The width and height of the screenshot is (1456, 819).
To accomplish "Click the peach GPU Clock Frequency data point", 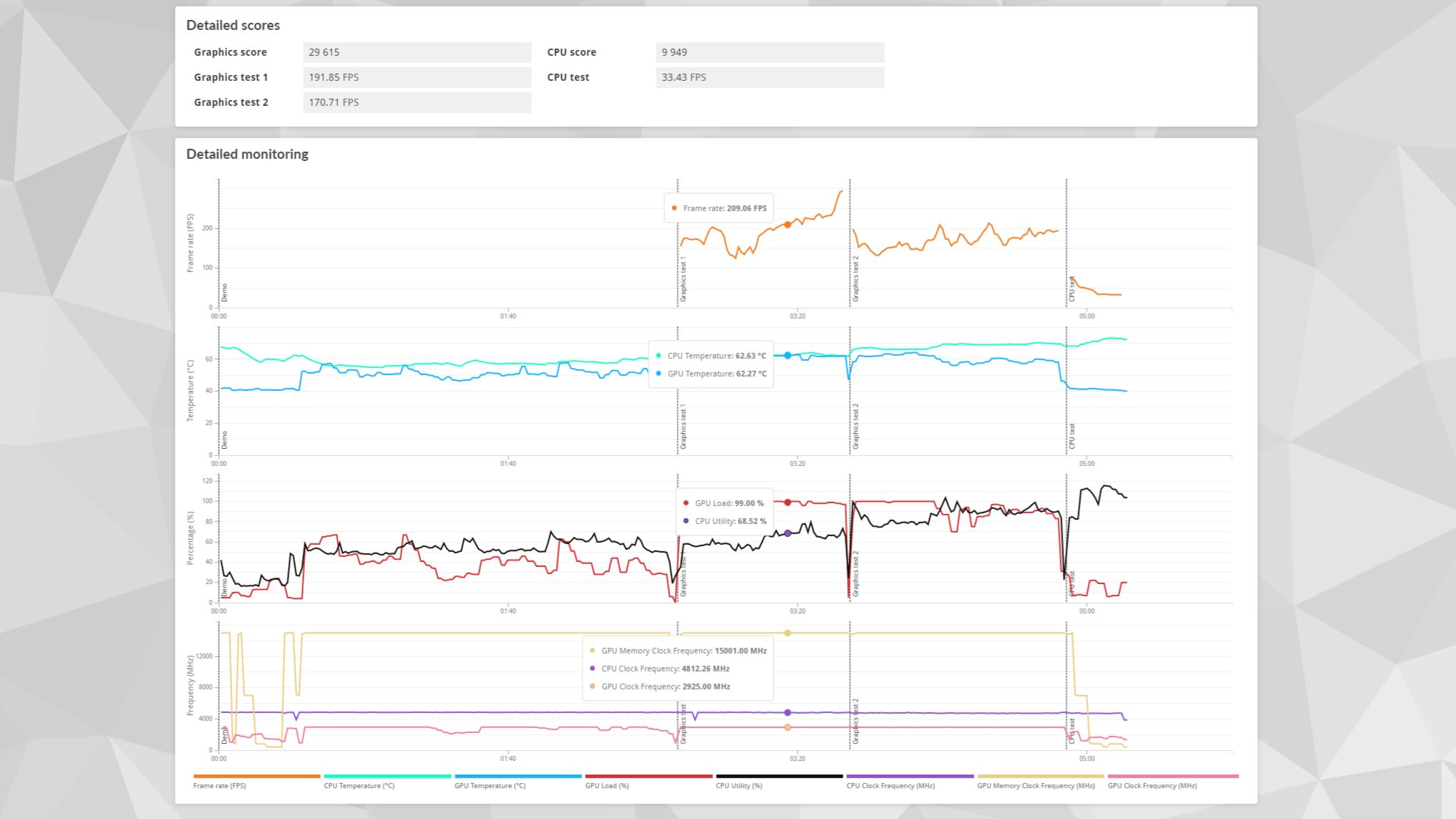I will point(787,727).
